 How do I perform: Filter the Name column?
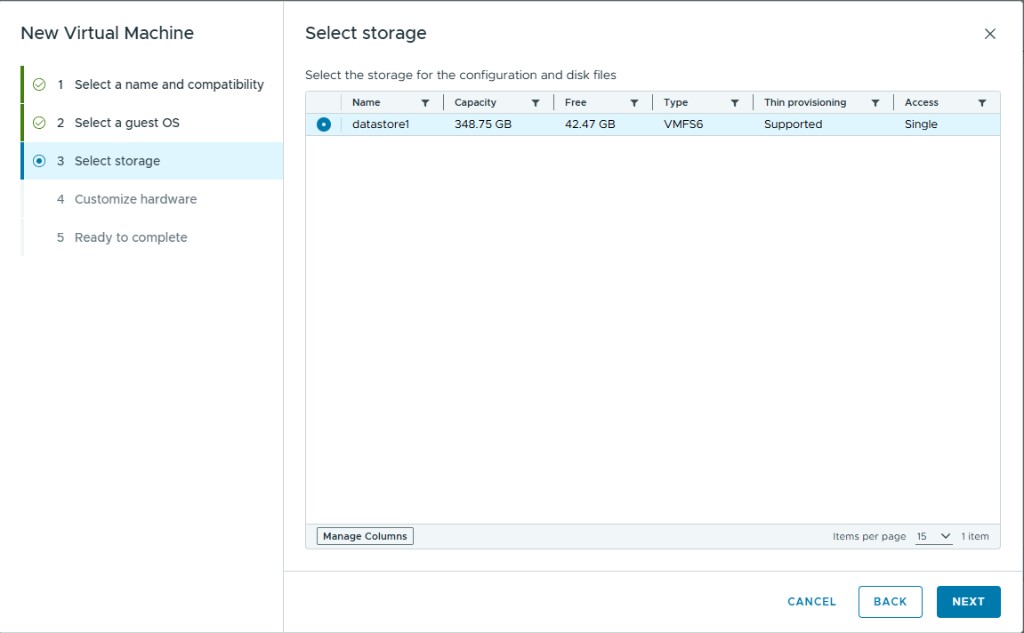425,103
